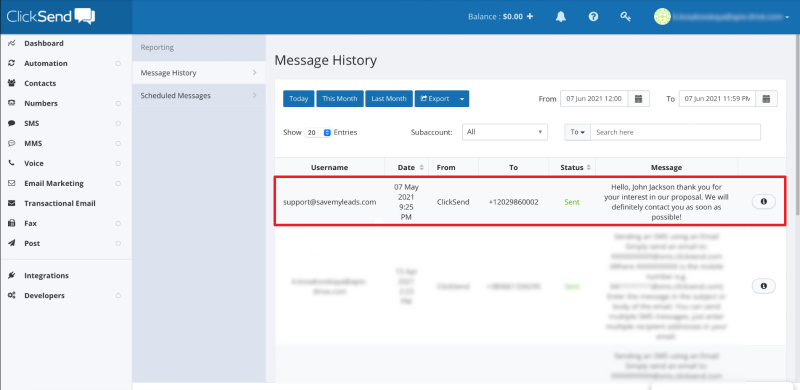
Task: Filter messages by Last Month
Action: (389, 99)
